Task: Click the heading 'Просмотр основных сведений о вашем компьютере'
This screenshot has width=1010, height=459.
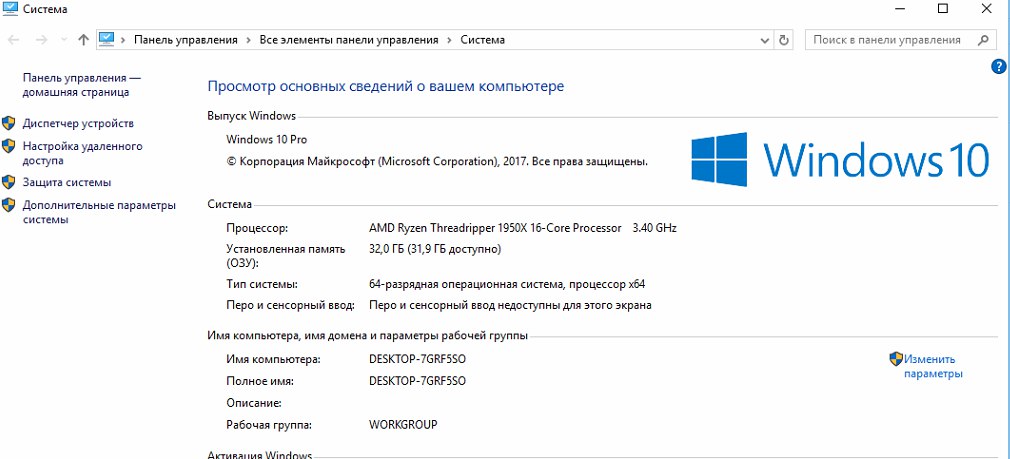Action: click(386, 86)
